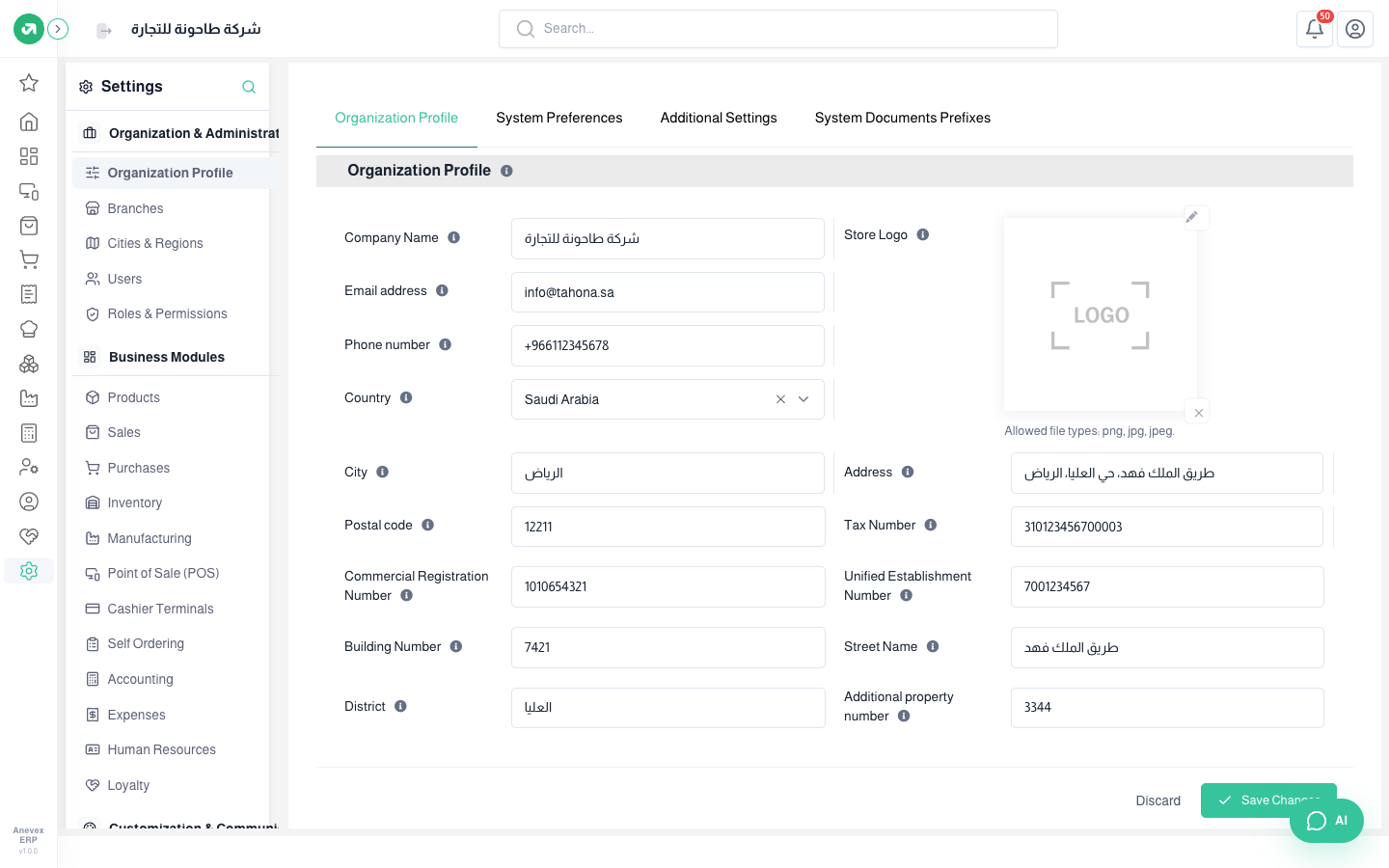Open the calculator icon in left rail
1389x868 pixels.
click(x=29, y=433)
